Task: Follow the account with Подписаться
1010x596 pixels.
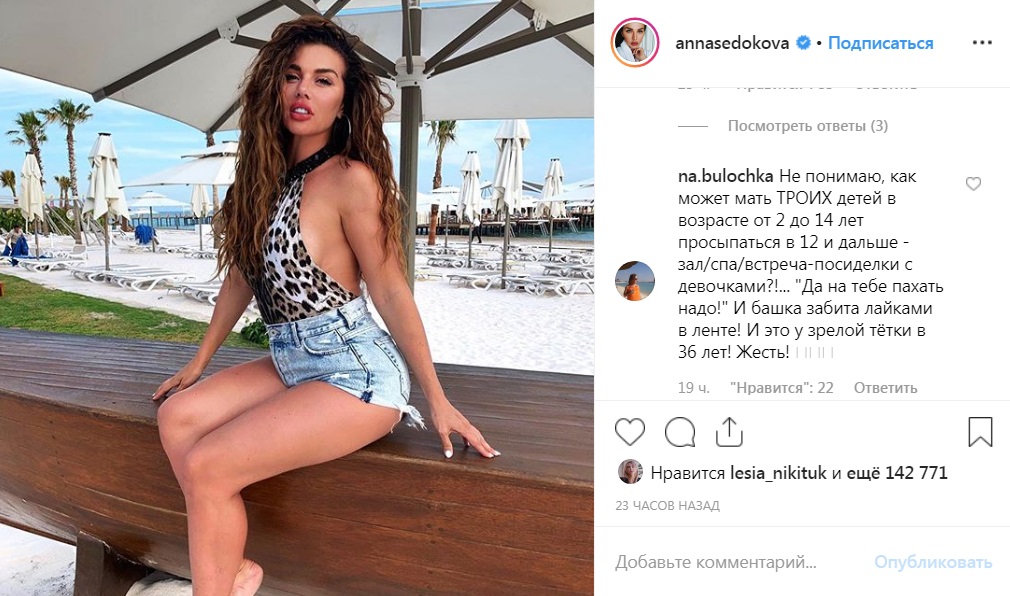Action: (x=881, y=43)
